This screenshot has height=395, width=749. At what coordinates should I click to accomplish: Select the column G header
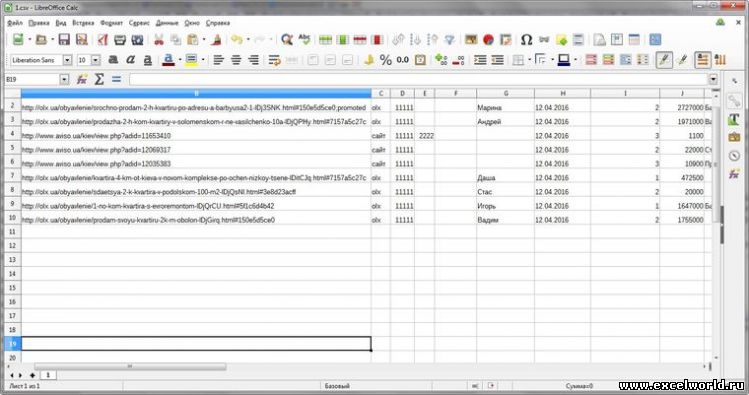[505, 93]
